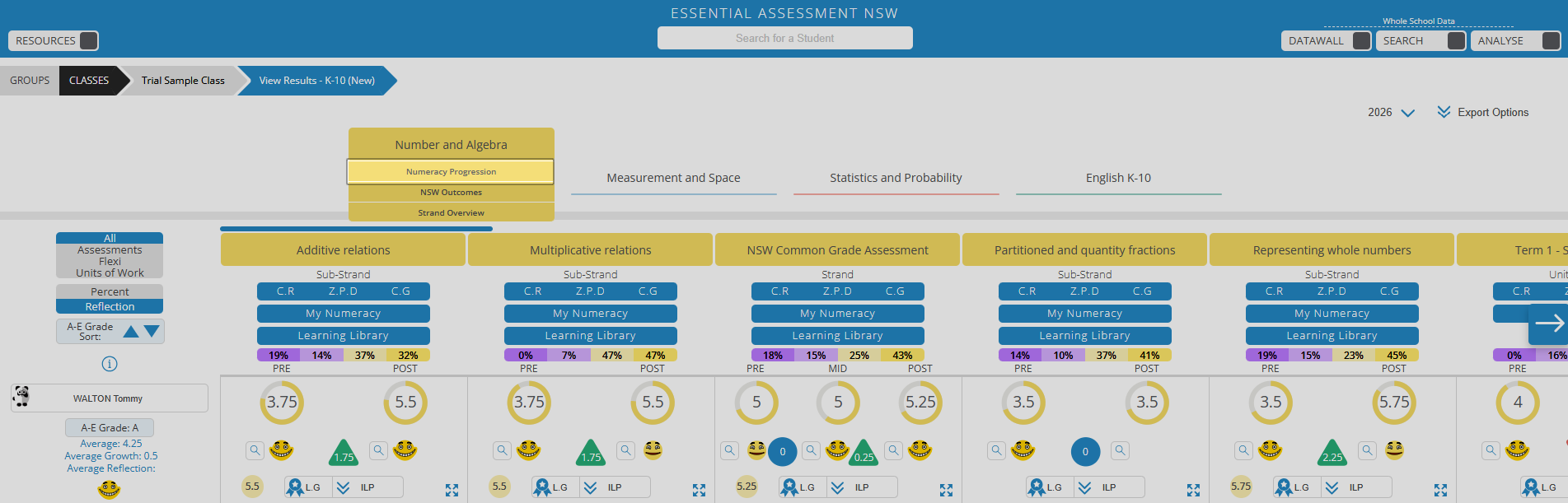Toggle the DATAWALL switch
1568x503 pixels.
pos(1362,40)
